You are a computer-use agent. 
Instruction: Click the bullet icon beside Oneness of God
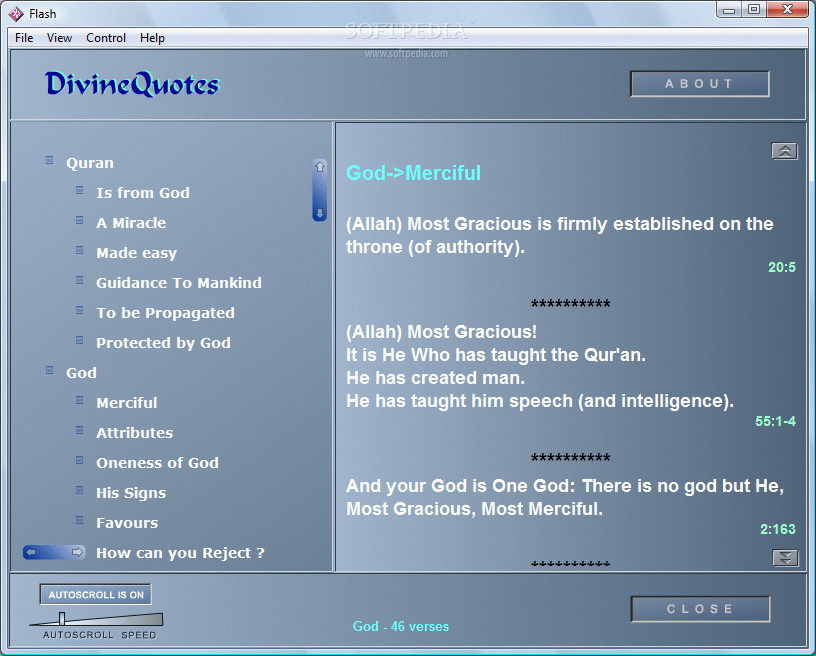(x=80, y=460)
